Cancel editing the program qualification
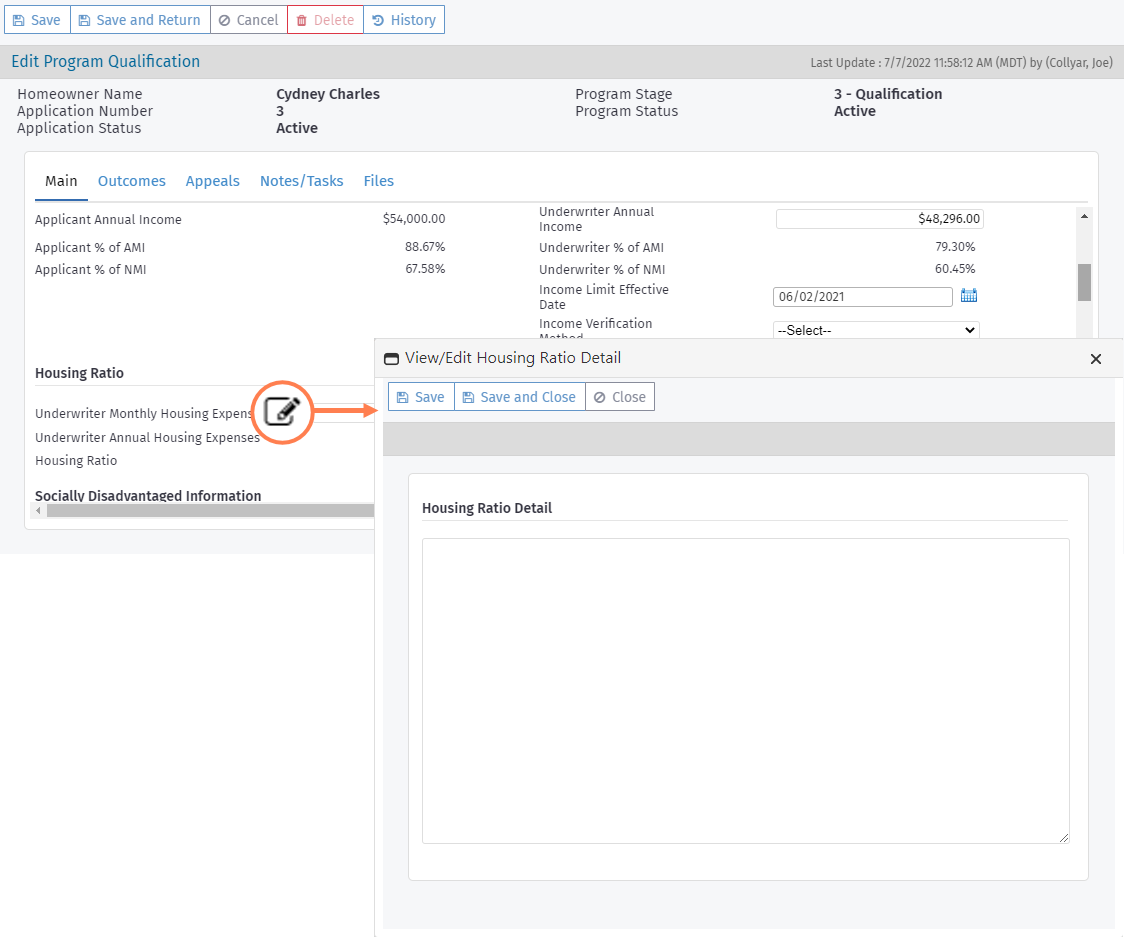Screen dimensions: 1124x937 [x=248, y=20]
